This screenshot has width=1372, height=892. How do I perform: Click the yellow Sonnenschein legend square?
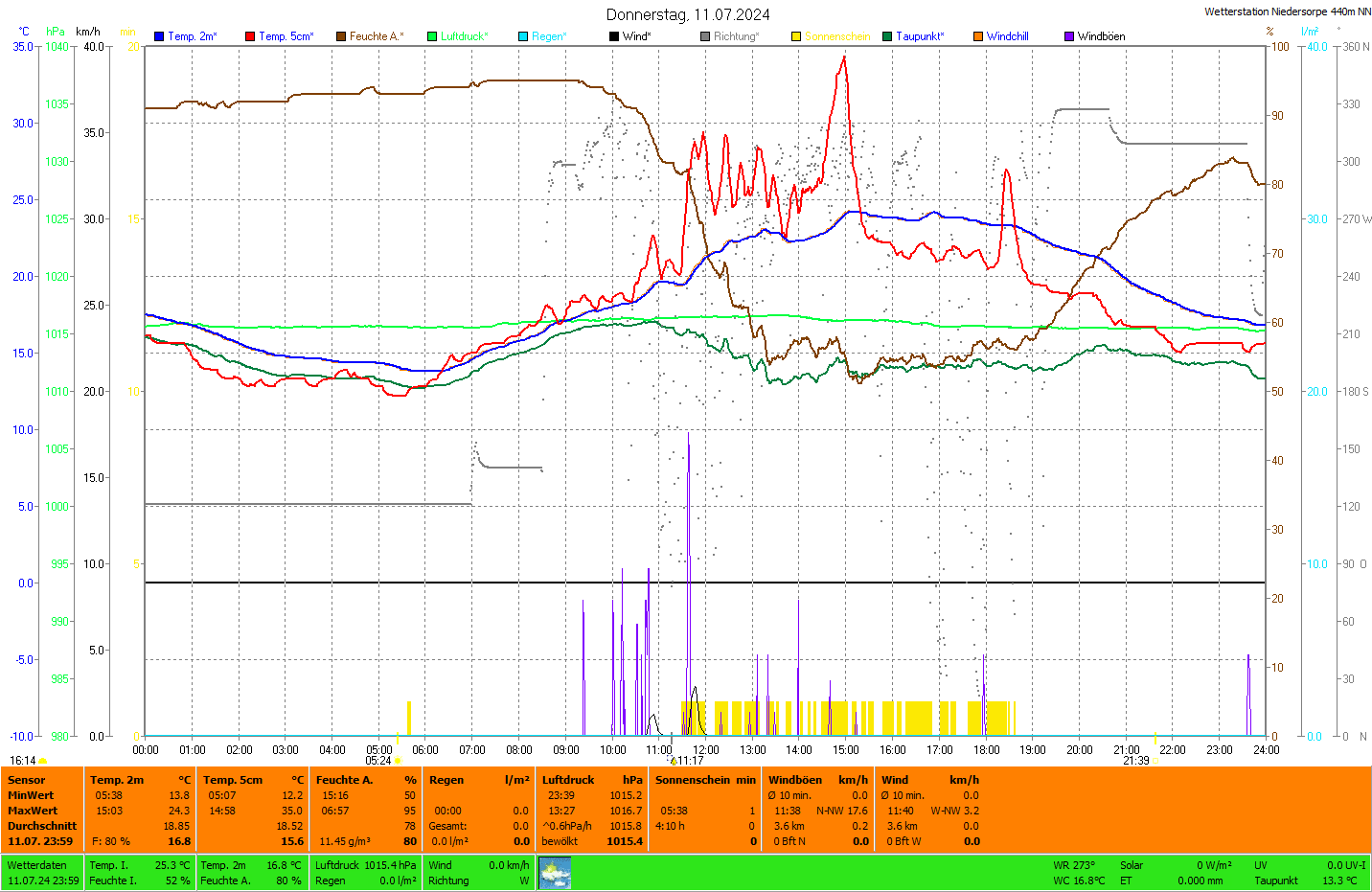[x=796, y=36]
